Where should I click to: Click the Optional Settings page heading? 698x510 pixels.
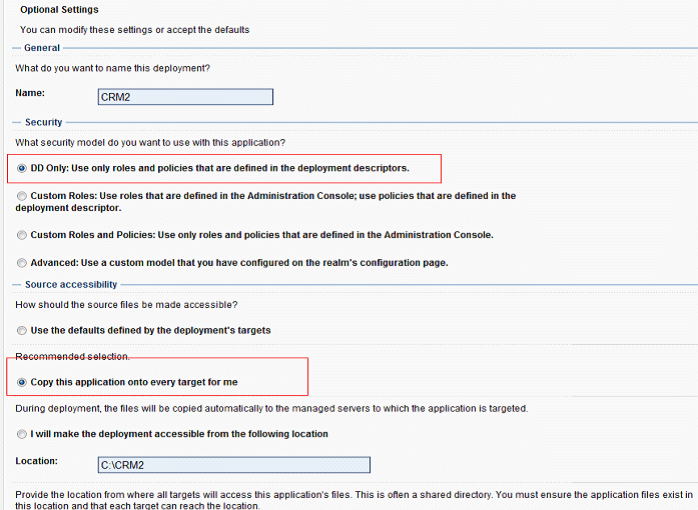[59, 9]
